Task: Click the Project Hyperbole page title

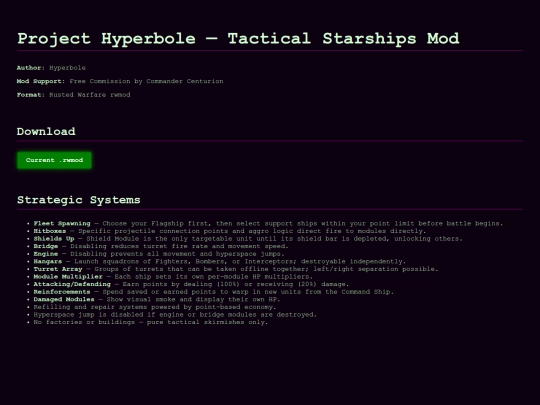Action: (238, 38)
